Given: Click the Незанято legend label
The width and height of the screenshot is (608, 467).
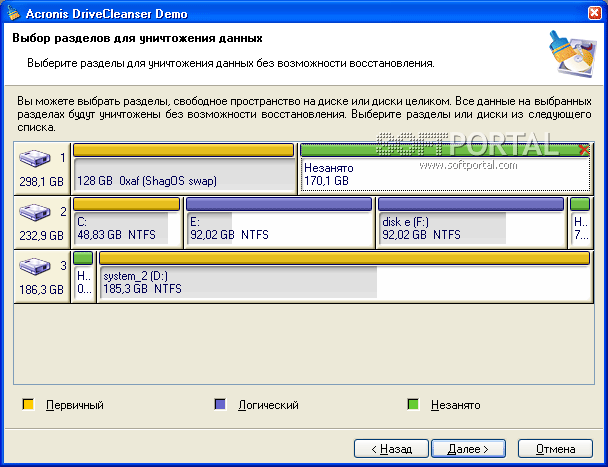Looking at the screenshot, I should pos(456,405).
